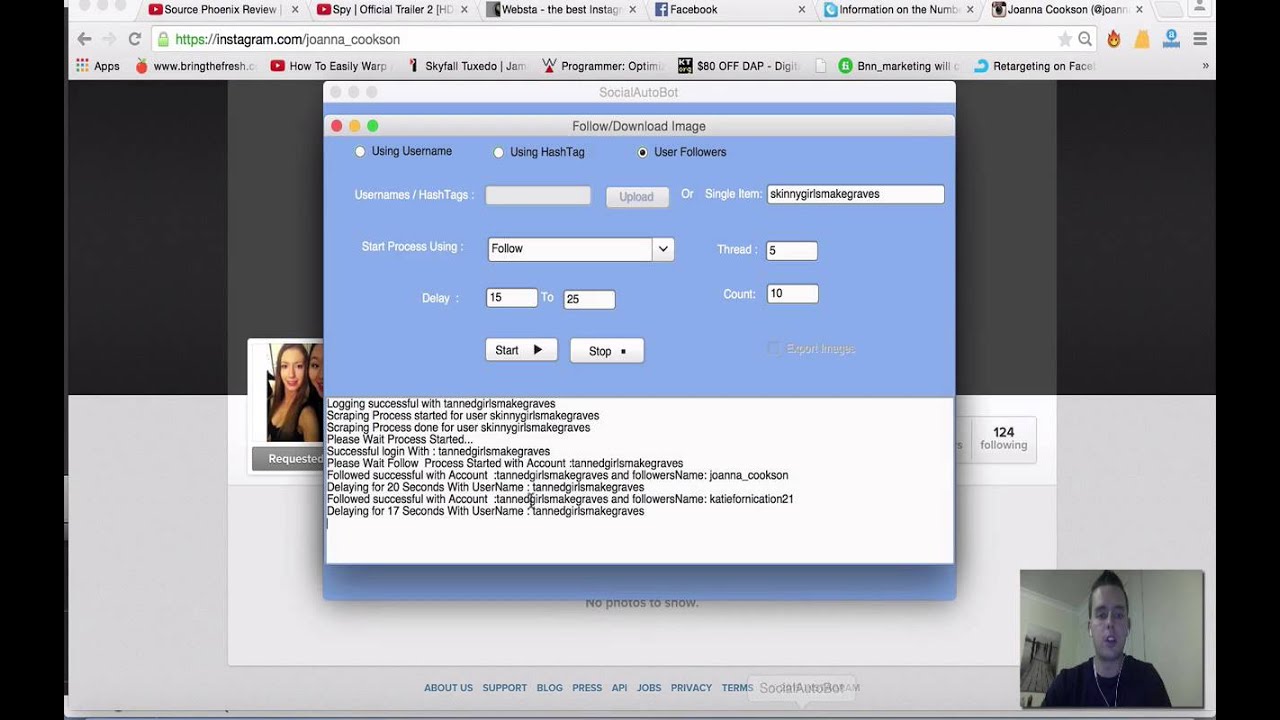Open the Chrome hamburger menu
The image size is (1280, 720).
1200,39
